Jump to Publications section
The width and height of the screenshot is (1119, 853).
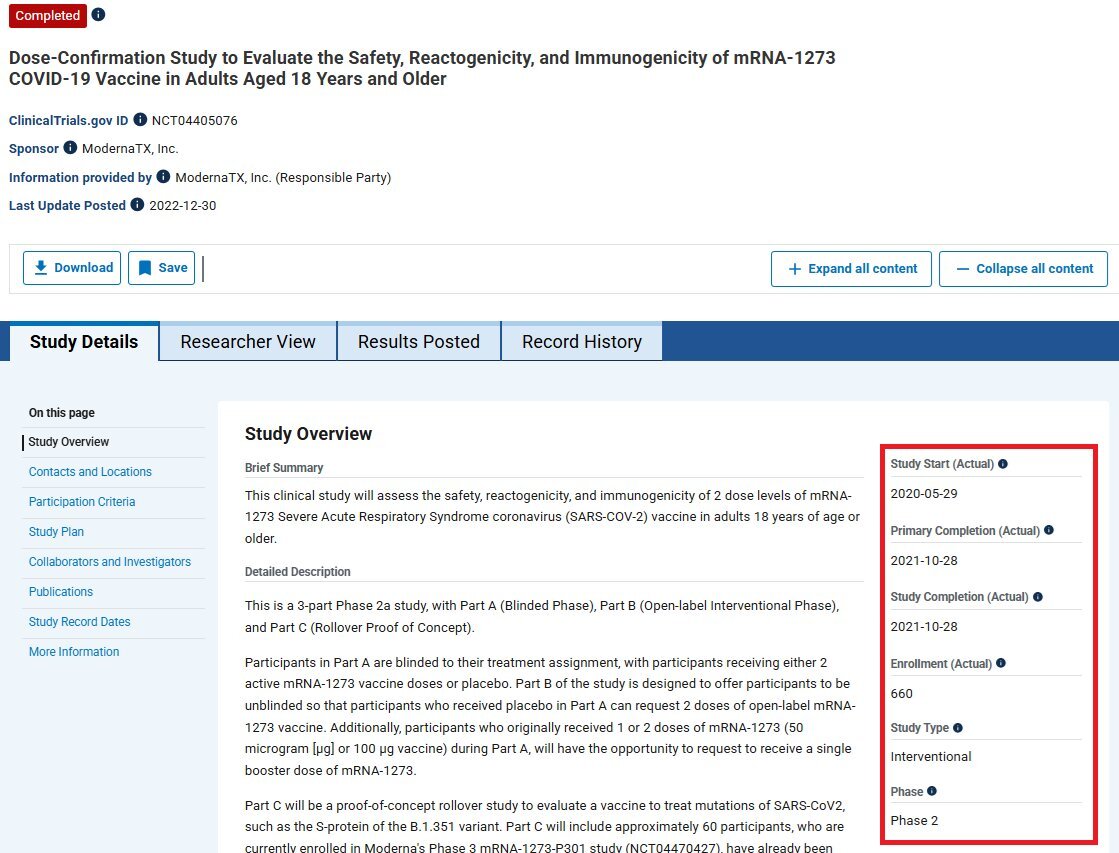[61, 592]
